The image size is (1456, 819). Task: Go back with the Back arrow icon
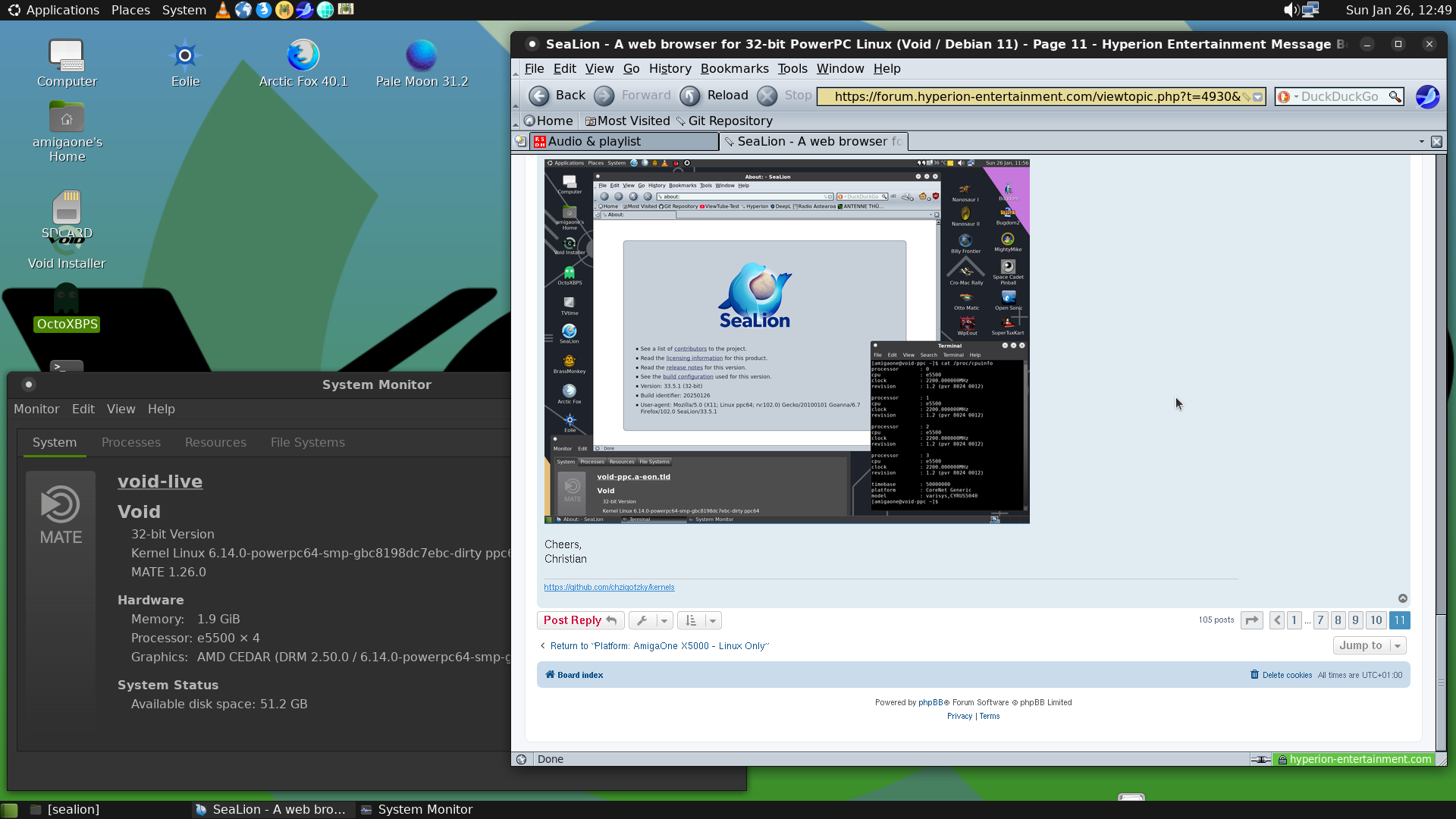point(539,96)
